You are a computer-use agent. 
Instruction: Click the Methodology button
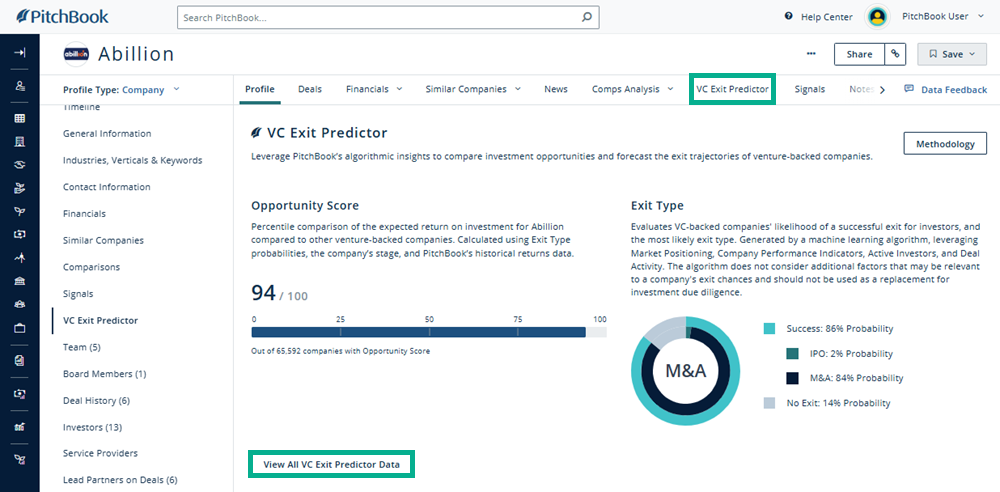pos(945,144)
